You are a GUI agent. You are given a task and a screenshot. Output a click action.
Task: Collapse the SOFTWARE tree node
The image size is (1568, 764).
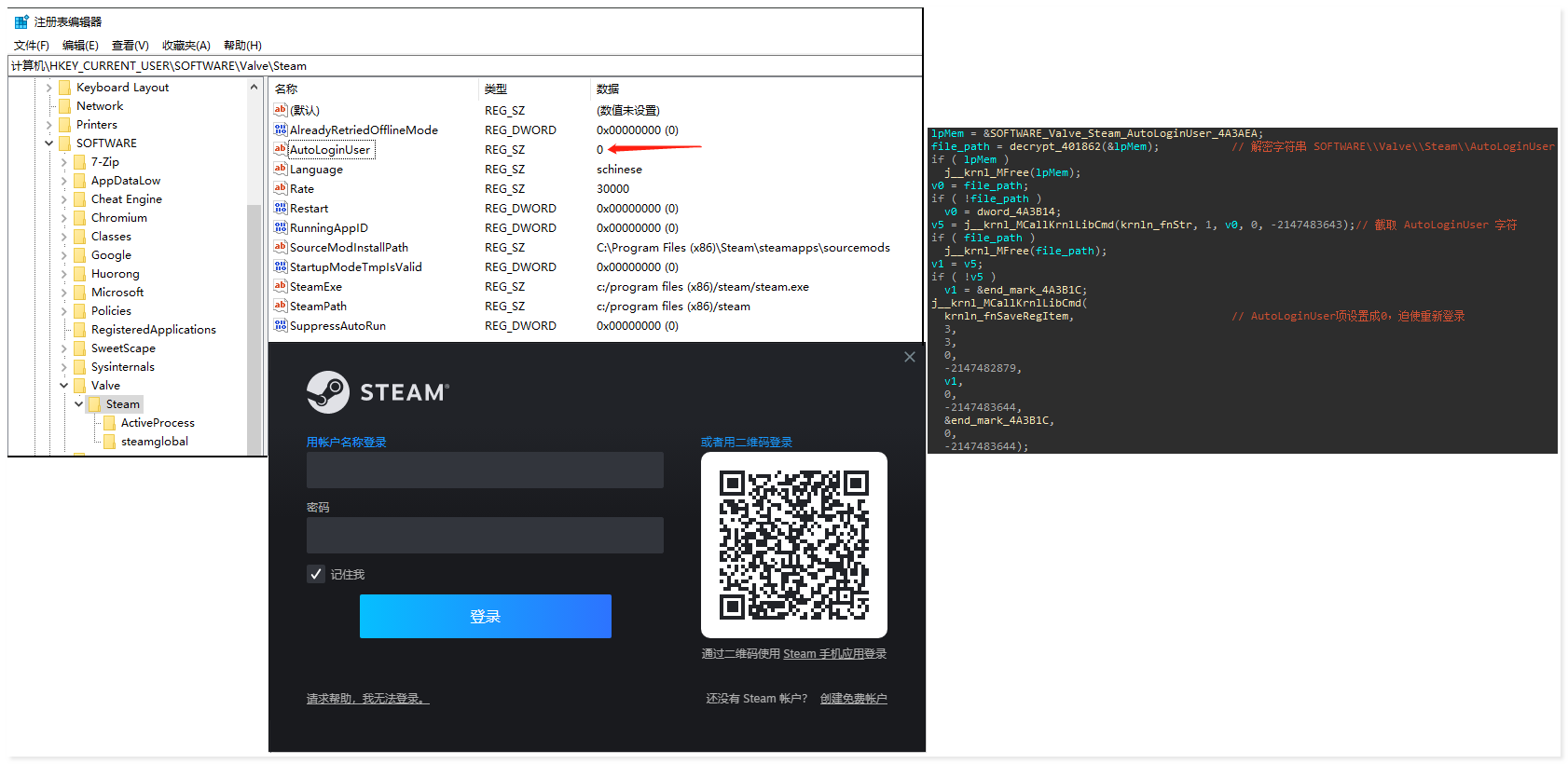[49, 143]
